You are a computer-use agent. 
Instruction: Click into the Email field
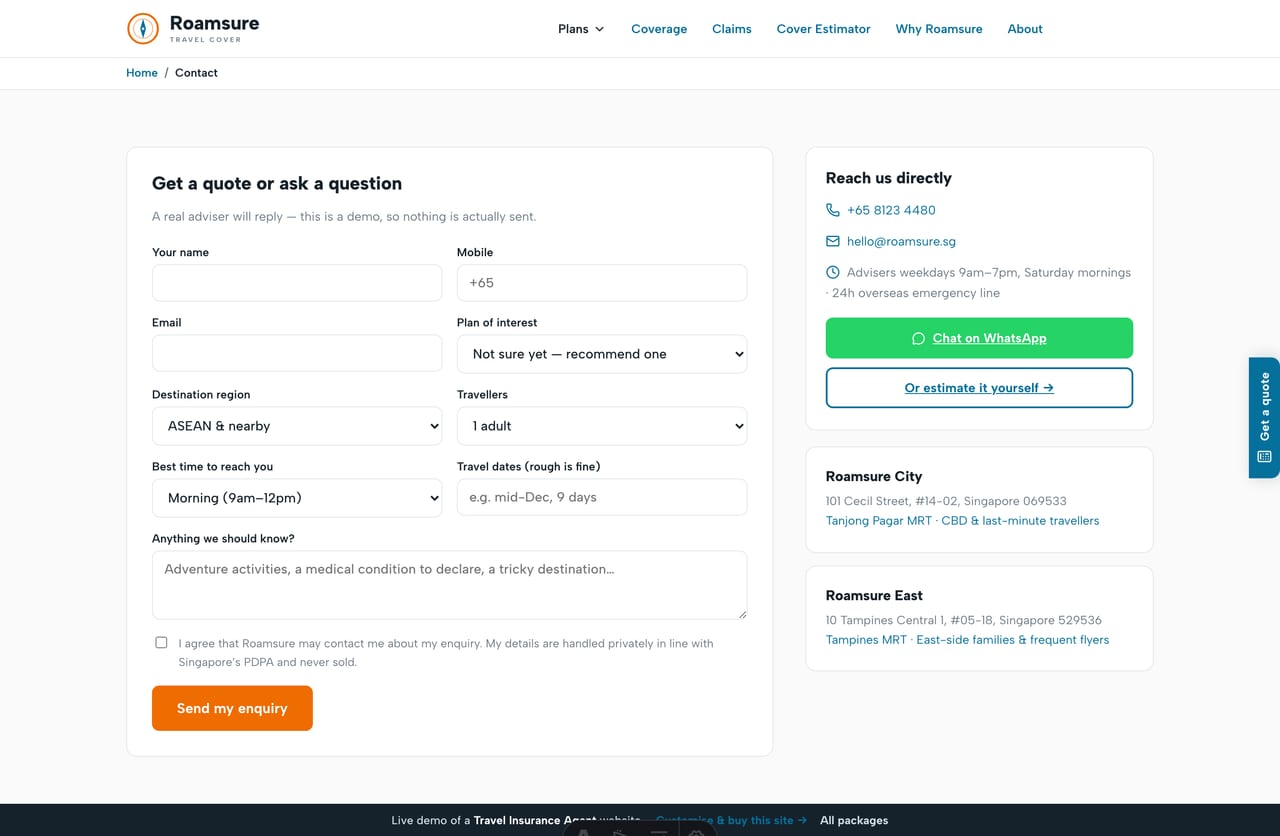[x=297, y=353]
